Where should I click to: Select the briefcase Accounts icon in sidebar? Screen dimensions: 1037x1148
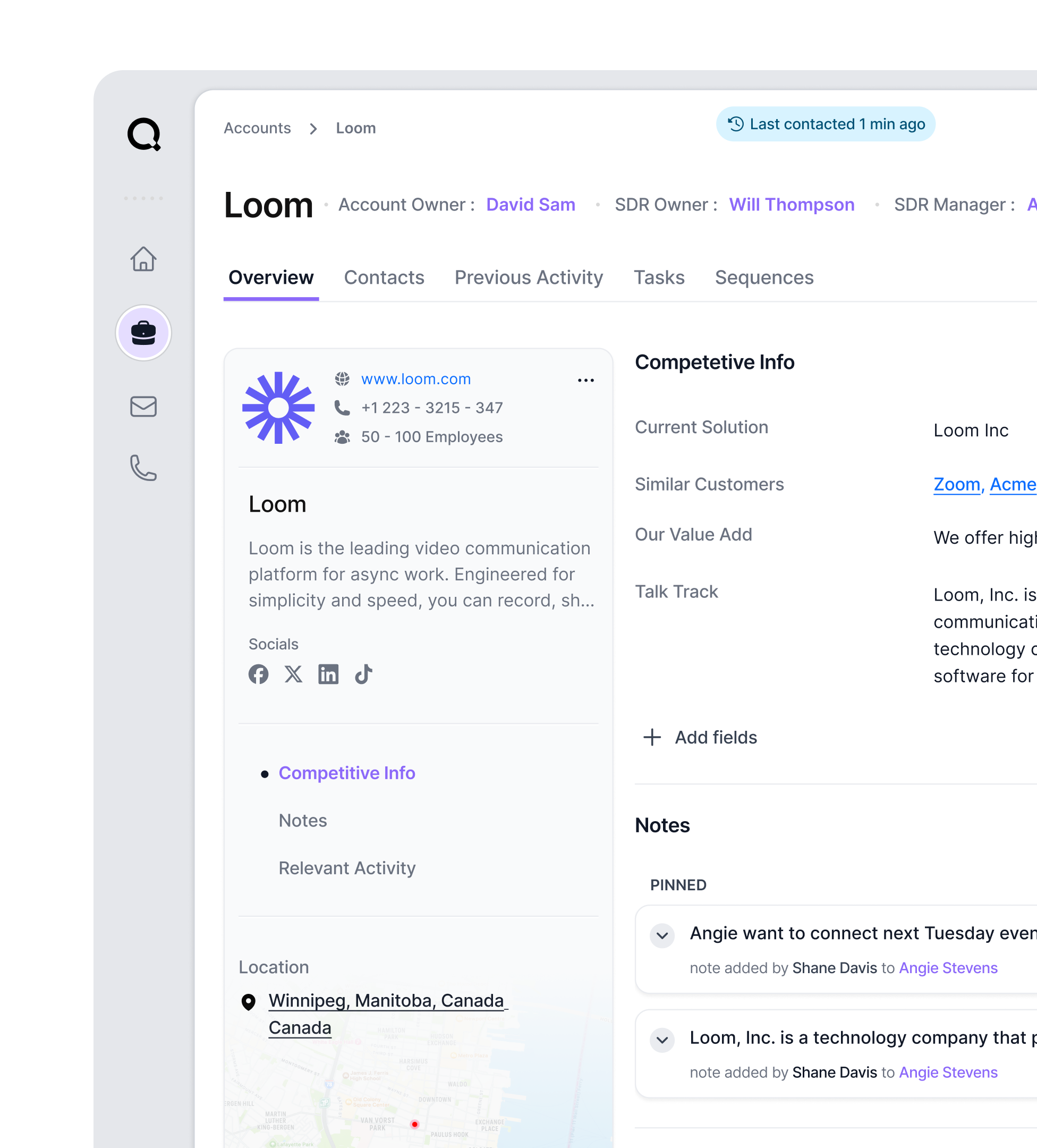pos(143,333)
